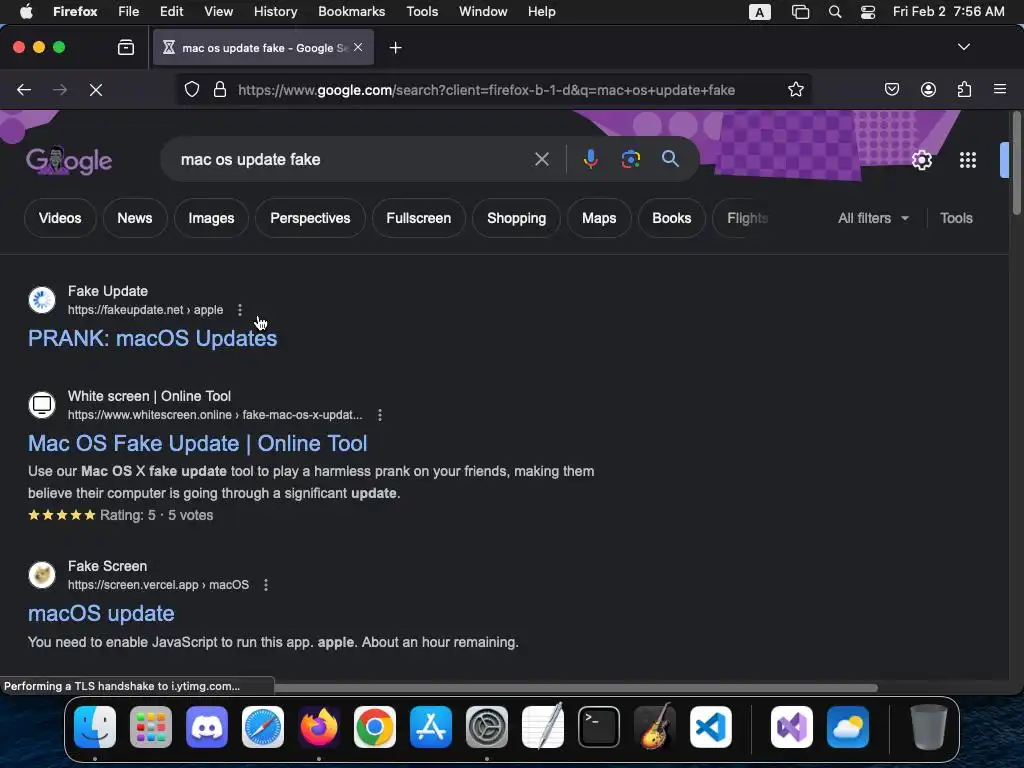Image resolution: width=1024 pixels, height=768 pixels.
Task: Go back with the back arrow
Action: pyautogui.click(x=24, y=89)
